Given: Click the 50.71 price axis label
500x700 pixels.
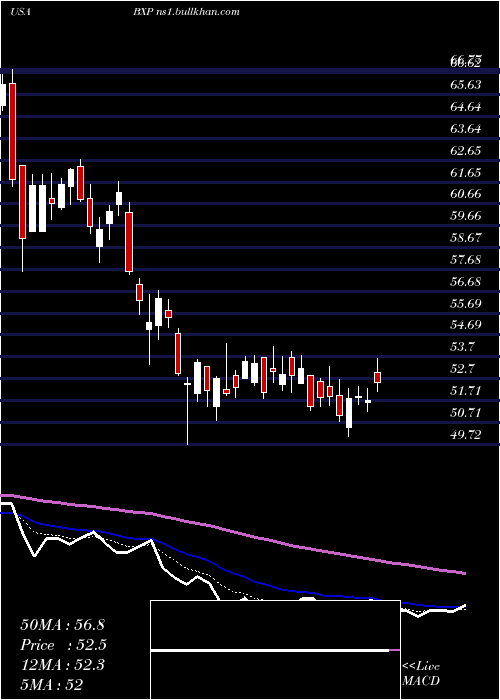Looking at the screenshot, I should pos(466,412).
